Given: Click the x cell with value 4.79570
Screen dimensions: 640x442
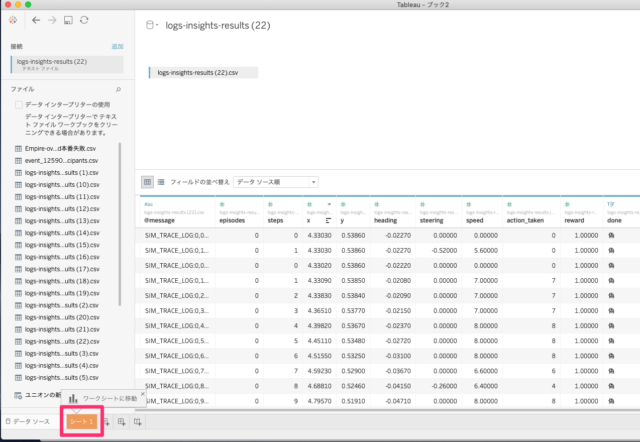Looking at the screenshot, I should pyautogui.click(x=320, y=401).
